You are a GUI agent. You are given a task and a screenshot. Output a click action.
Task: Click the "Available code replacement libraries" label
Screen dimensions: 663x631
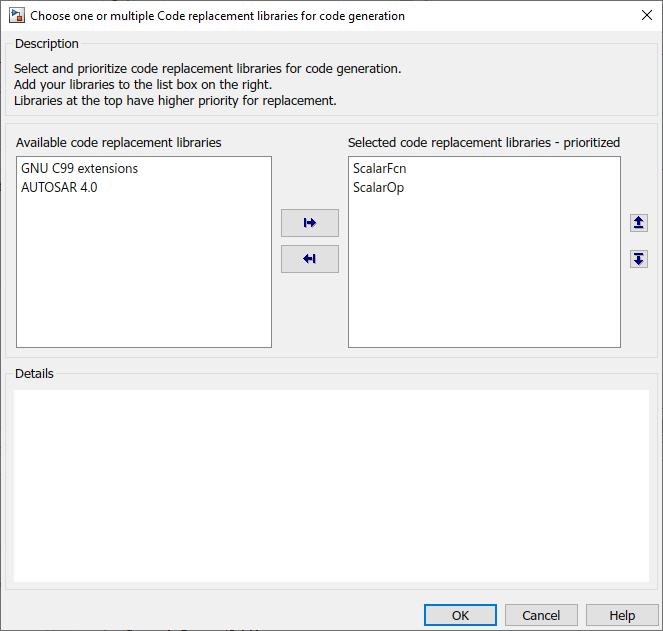click(118, 143)
